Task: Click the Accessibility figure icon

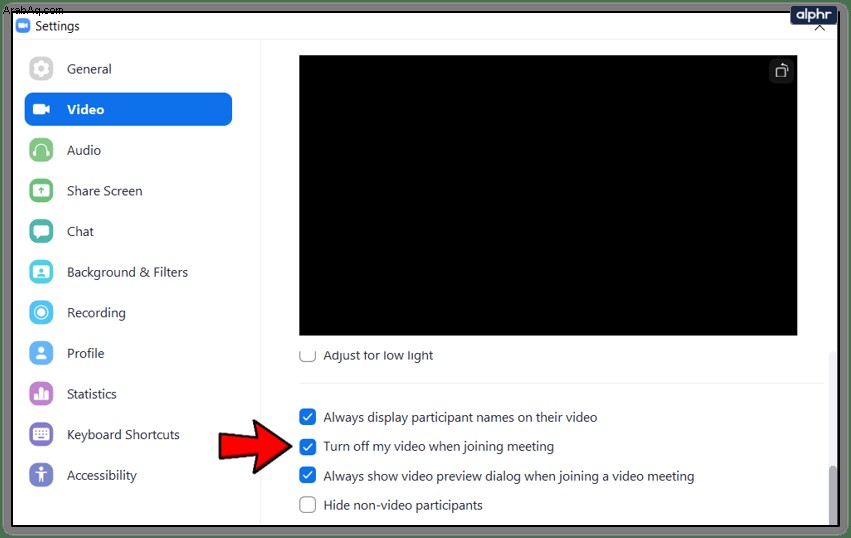Action: 41,475
